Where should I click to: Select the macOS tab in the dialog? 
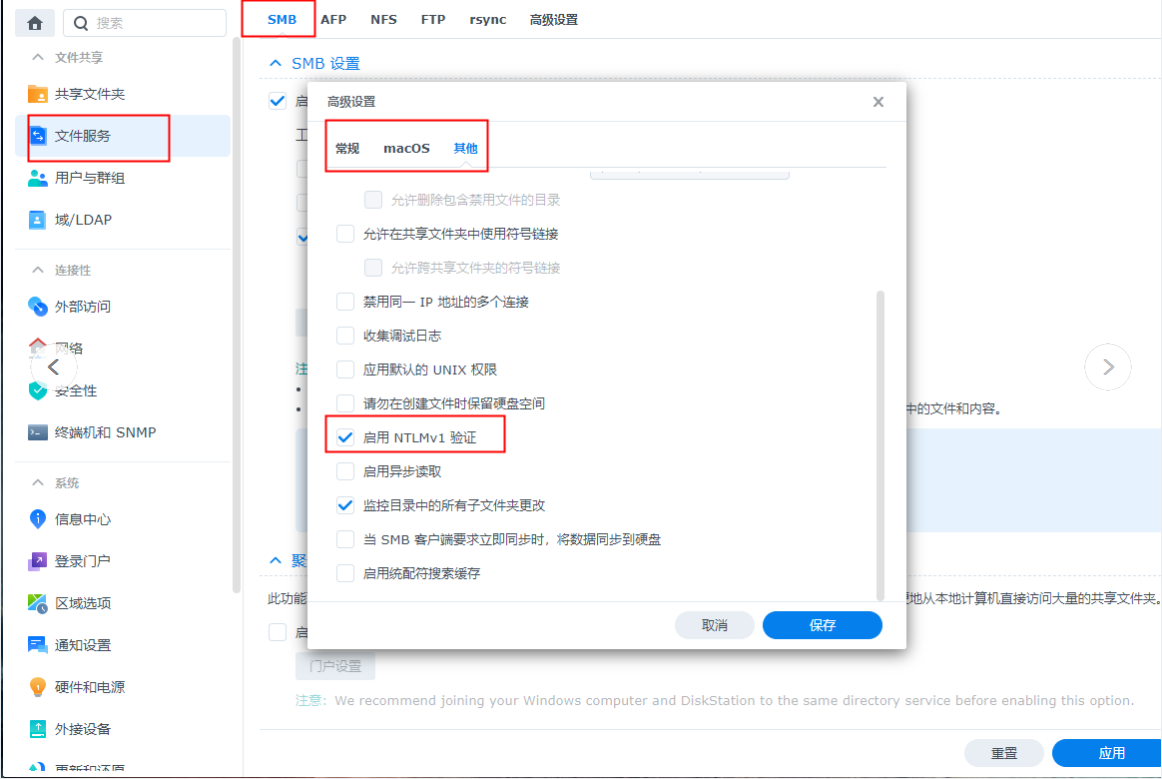pos(406,148)
